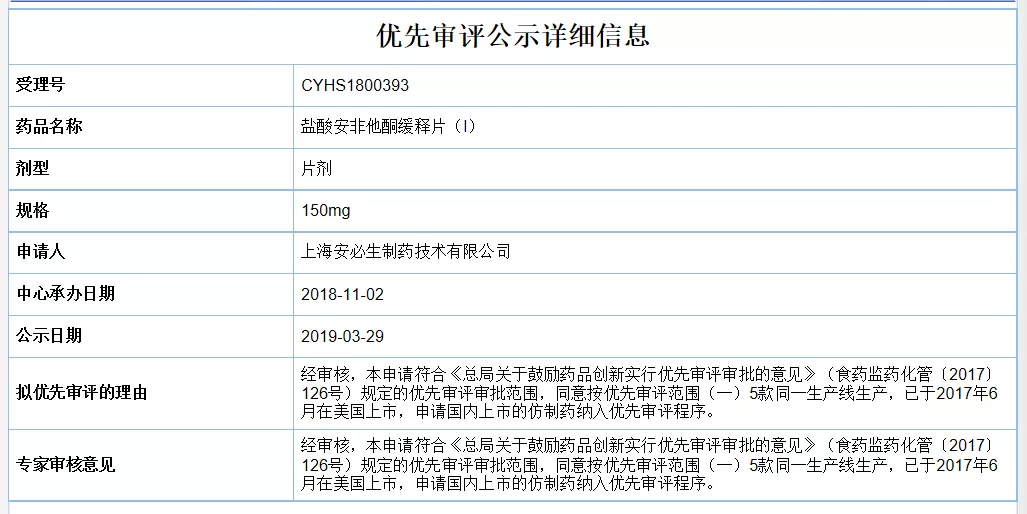1027x514 pixels.
Task: Select the 受理号 row label
Action: 40,85
